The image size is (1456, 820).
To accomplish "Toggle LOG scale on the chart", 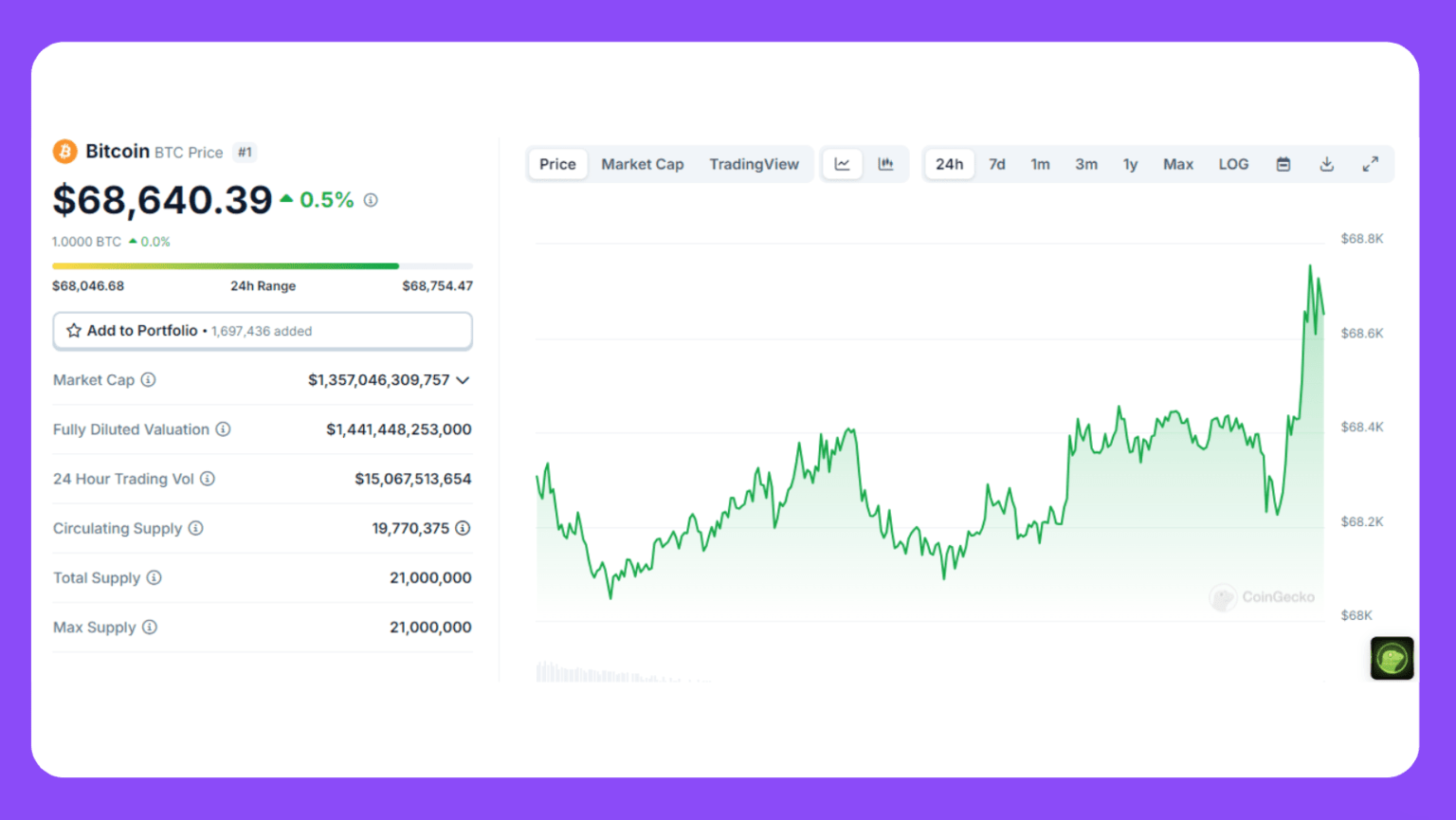I will 1233,163.
